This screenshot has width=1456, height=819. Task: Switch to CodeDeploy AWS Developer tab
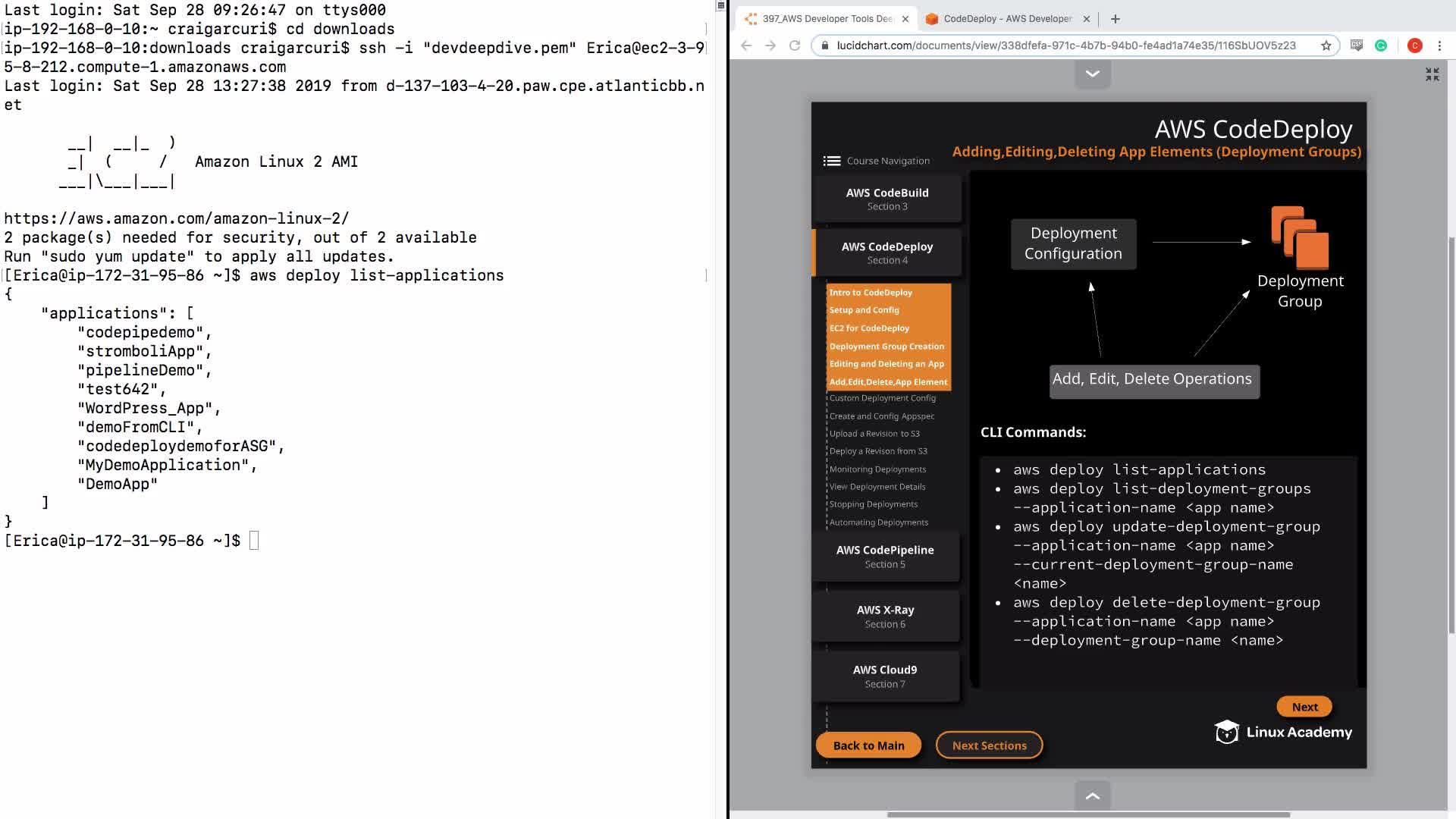point(1007,19)
